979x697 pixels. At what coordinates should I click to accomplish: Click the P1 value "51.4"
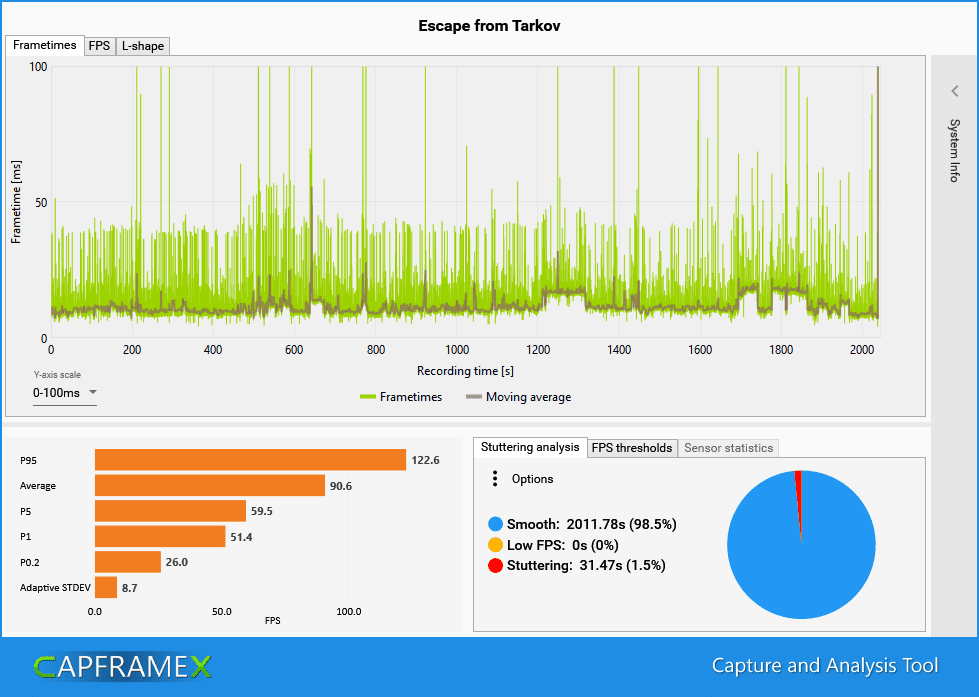241,537
